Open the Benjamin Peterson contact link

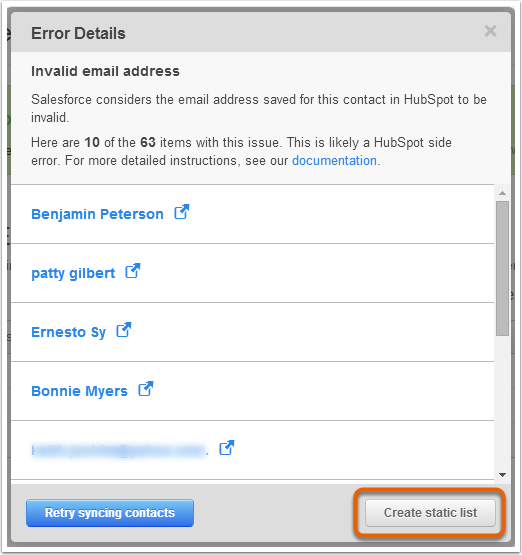pos(97,214)
